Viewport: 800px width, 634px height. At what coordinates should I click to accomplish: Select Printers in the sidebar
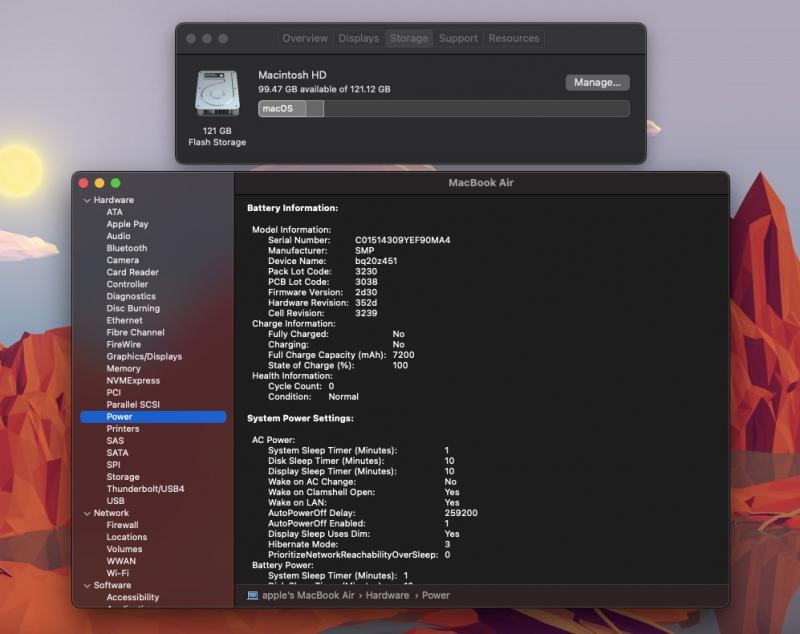122,429
